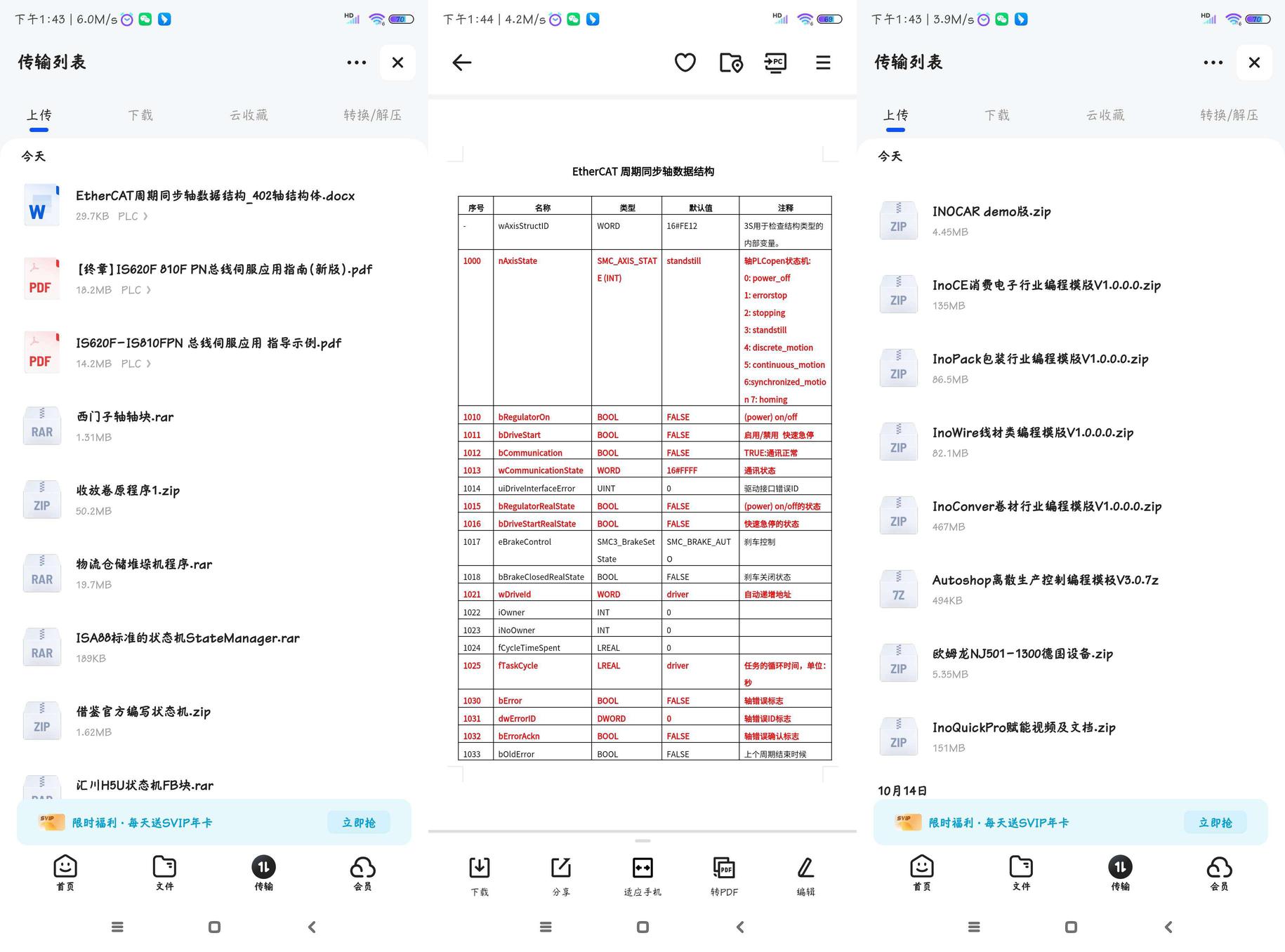Viewport: 1285px width, 952px height.
Task: Open Word icon of EtherCAT docx file
Action: pos(41,205)
